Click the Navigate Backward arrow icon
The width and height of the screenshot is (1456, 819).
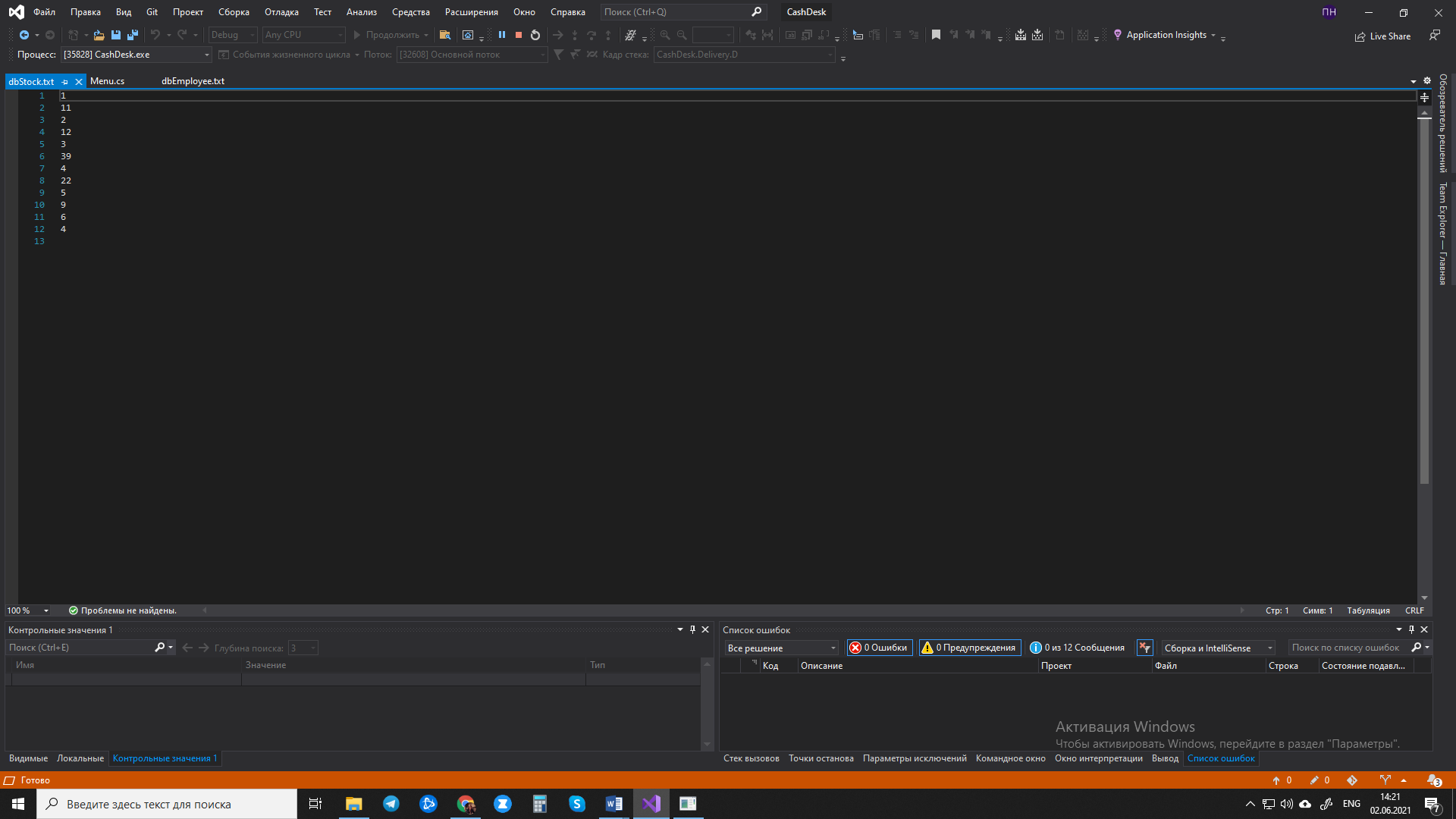coord(24,35)
